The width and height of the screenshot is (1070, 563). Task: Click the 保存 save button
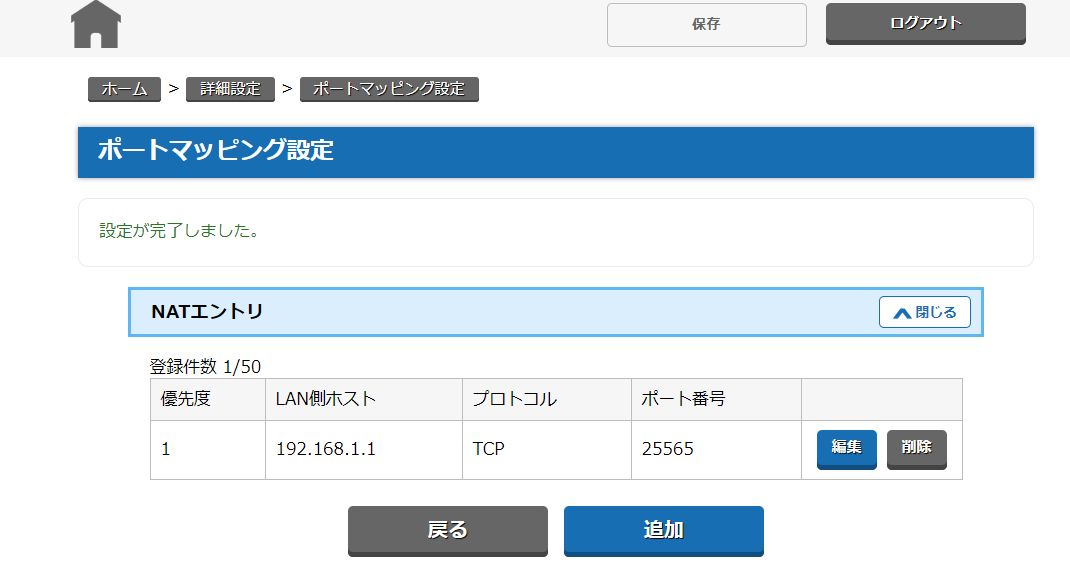point(706,25)
